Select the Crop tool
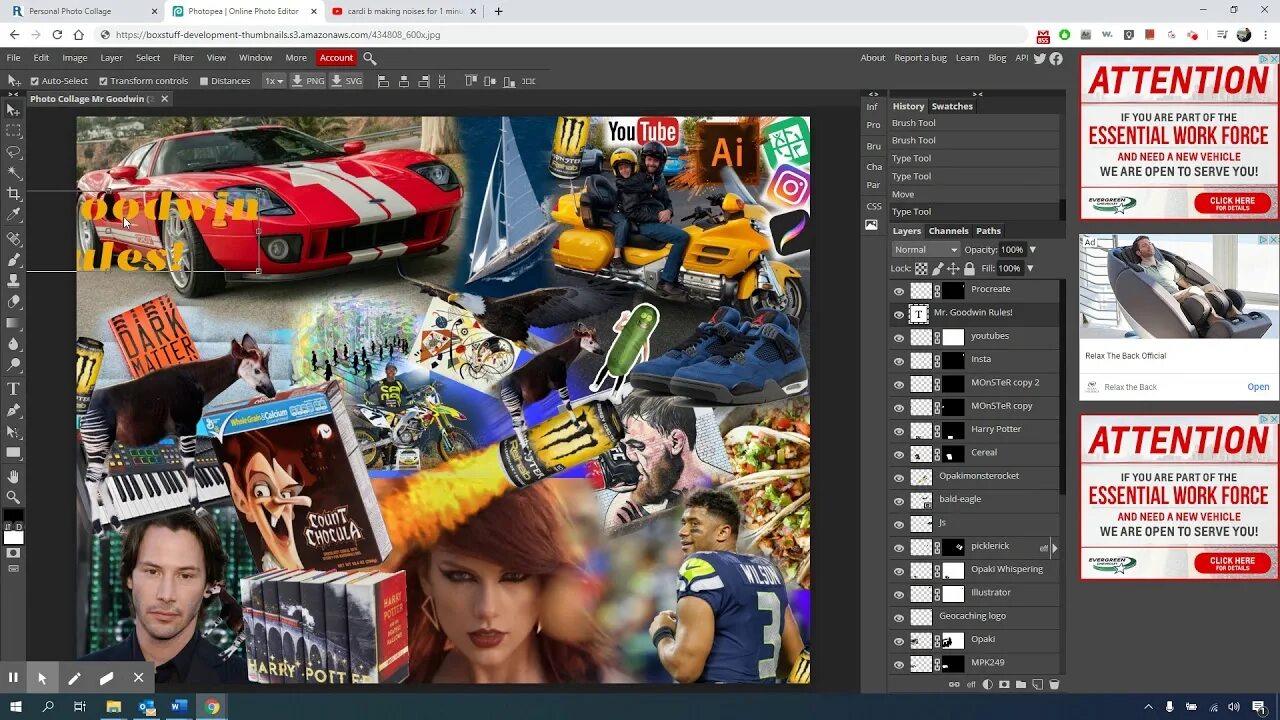Image resolution: width=1280 pixels, height=720 pixels. [x=13, y=194]
